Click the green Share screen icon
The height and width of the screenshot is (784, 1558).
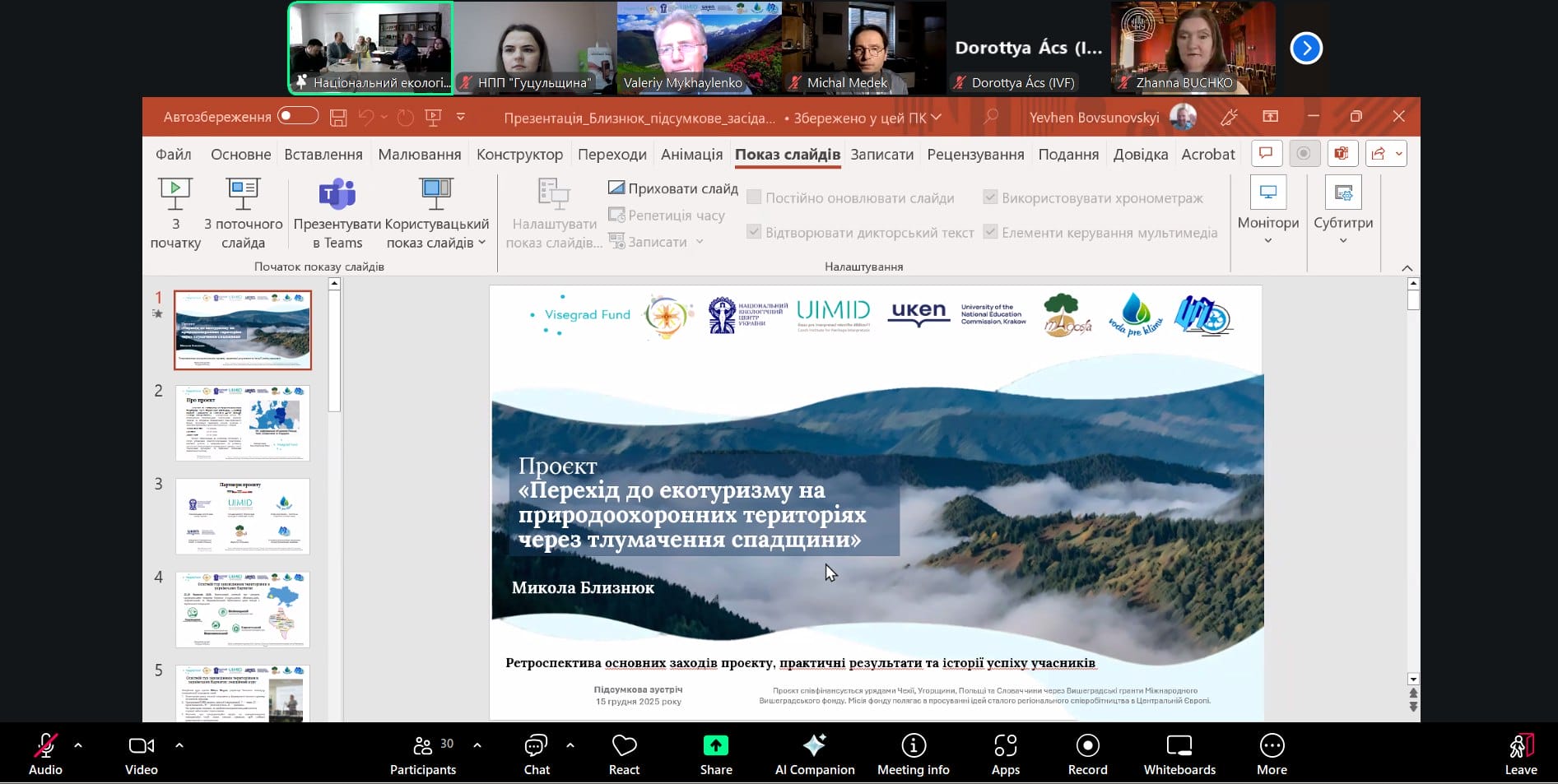[x=715, y=745]
